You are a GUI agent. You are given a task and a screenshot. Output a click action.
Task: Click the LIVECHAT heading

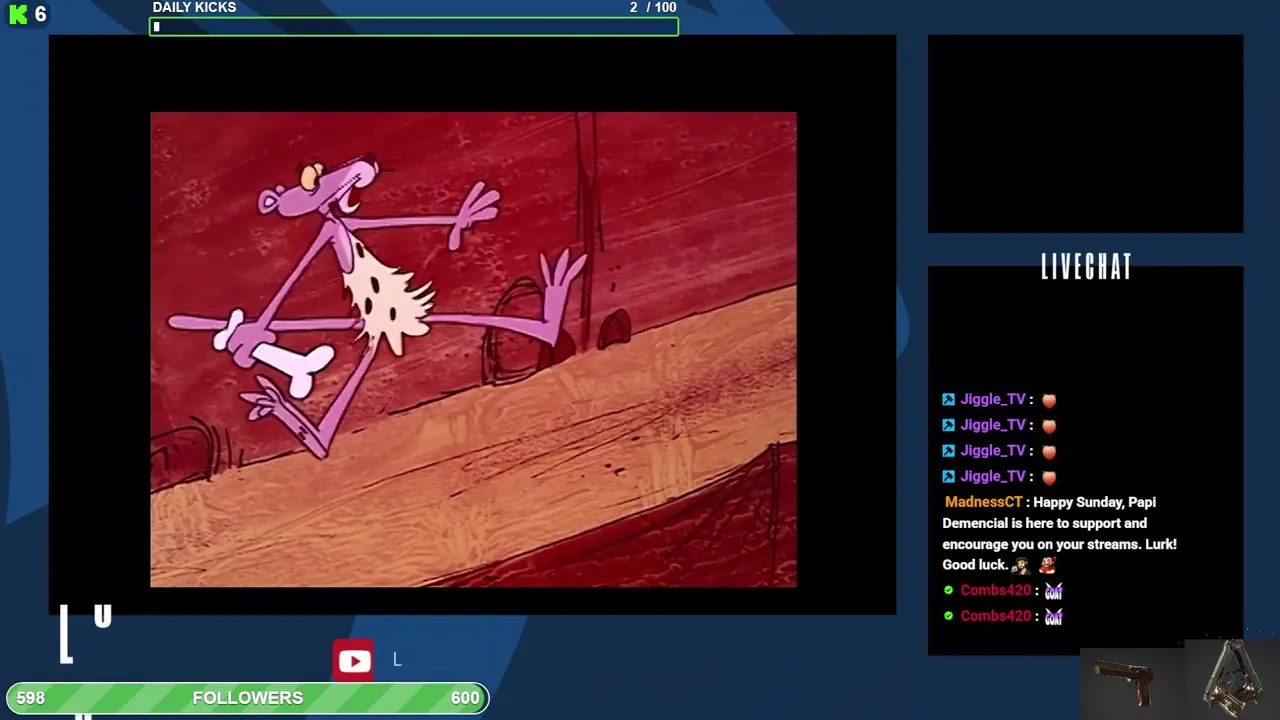tap(1086, 267)
